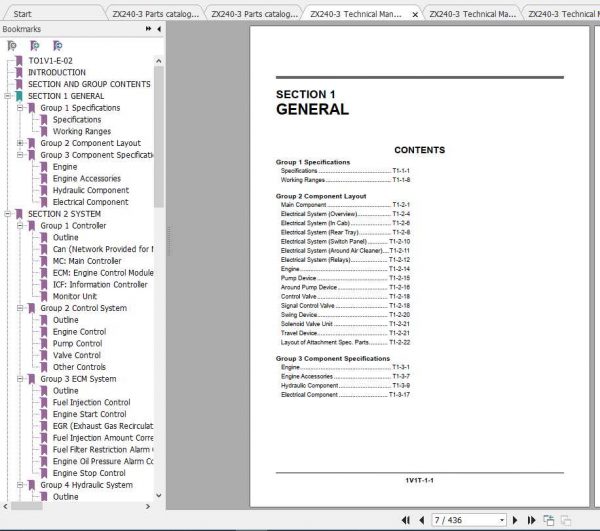The width and height of the screenshot is (600, 531).
Task: Select Other Controls bookmark
Action: coord(79,367)
